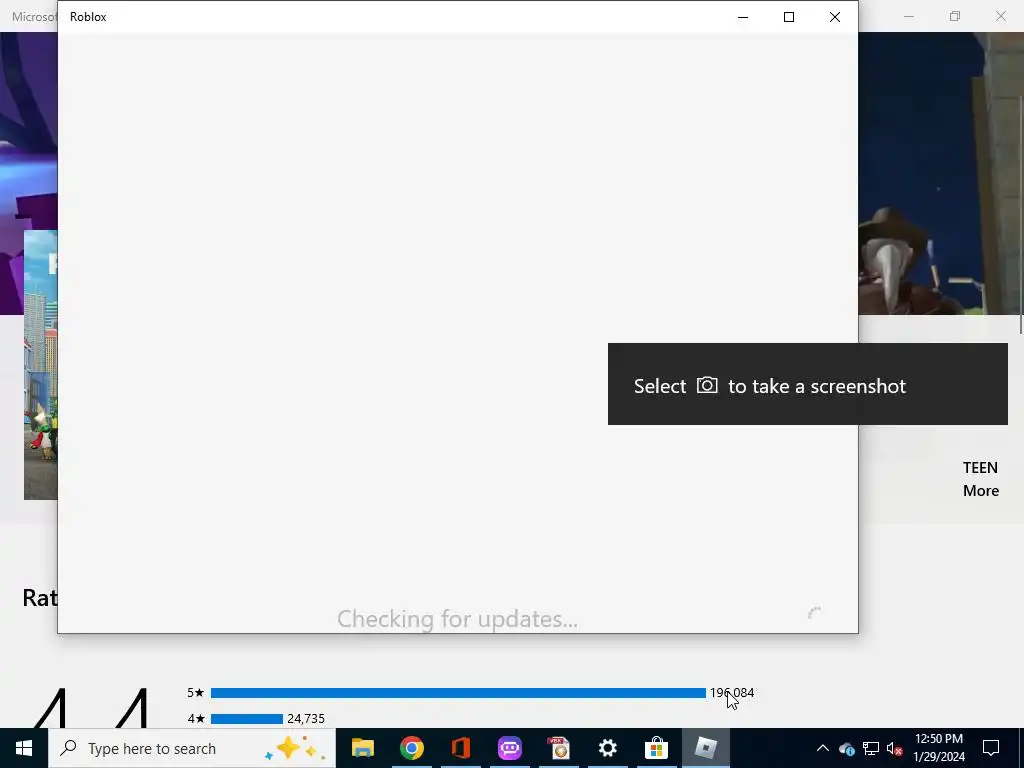Open the network status tray icon
Viewport: 1024px width, 768px height.
(871, 748)
